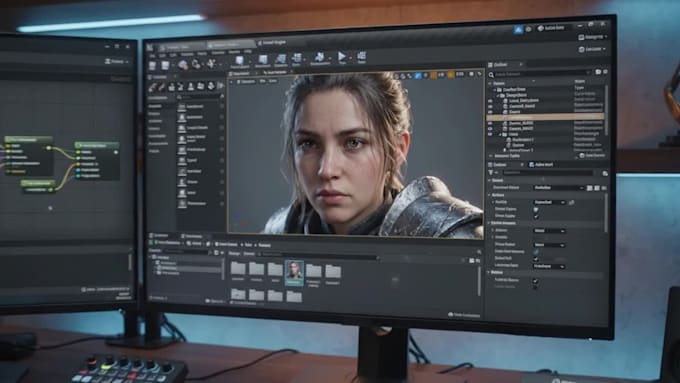Select the highlighted folder in Content Browser tree
680x383 pixels.
tap(189, 269)
